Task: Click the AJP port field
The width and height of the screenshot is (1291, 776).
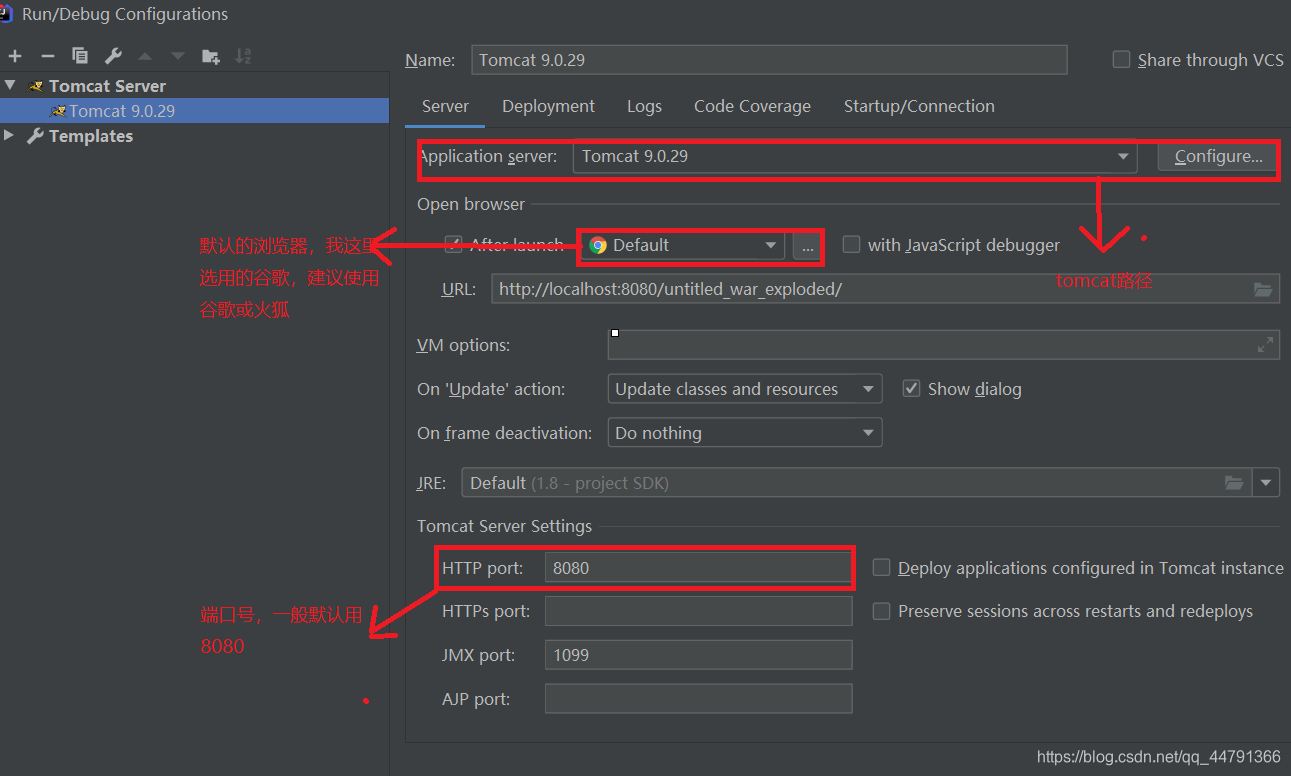Action: click(x=698, y=699)
